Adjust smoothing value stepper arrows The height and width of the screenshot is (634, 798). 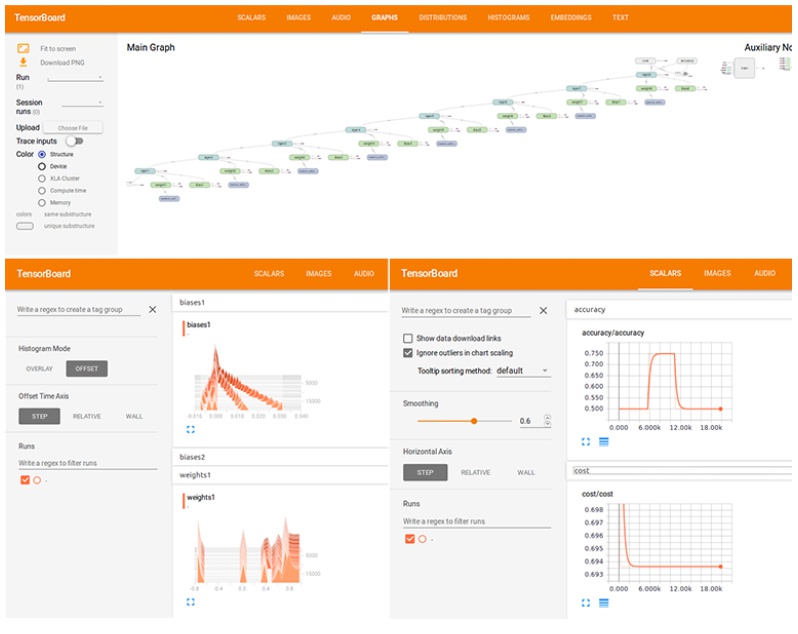coord(548,421)
